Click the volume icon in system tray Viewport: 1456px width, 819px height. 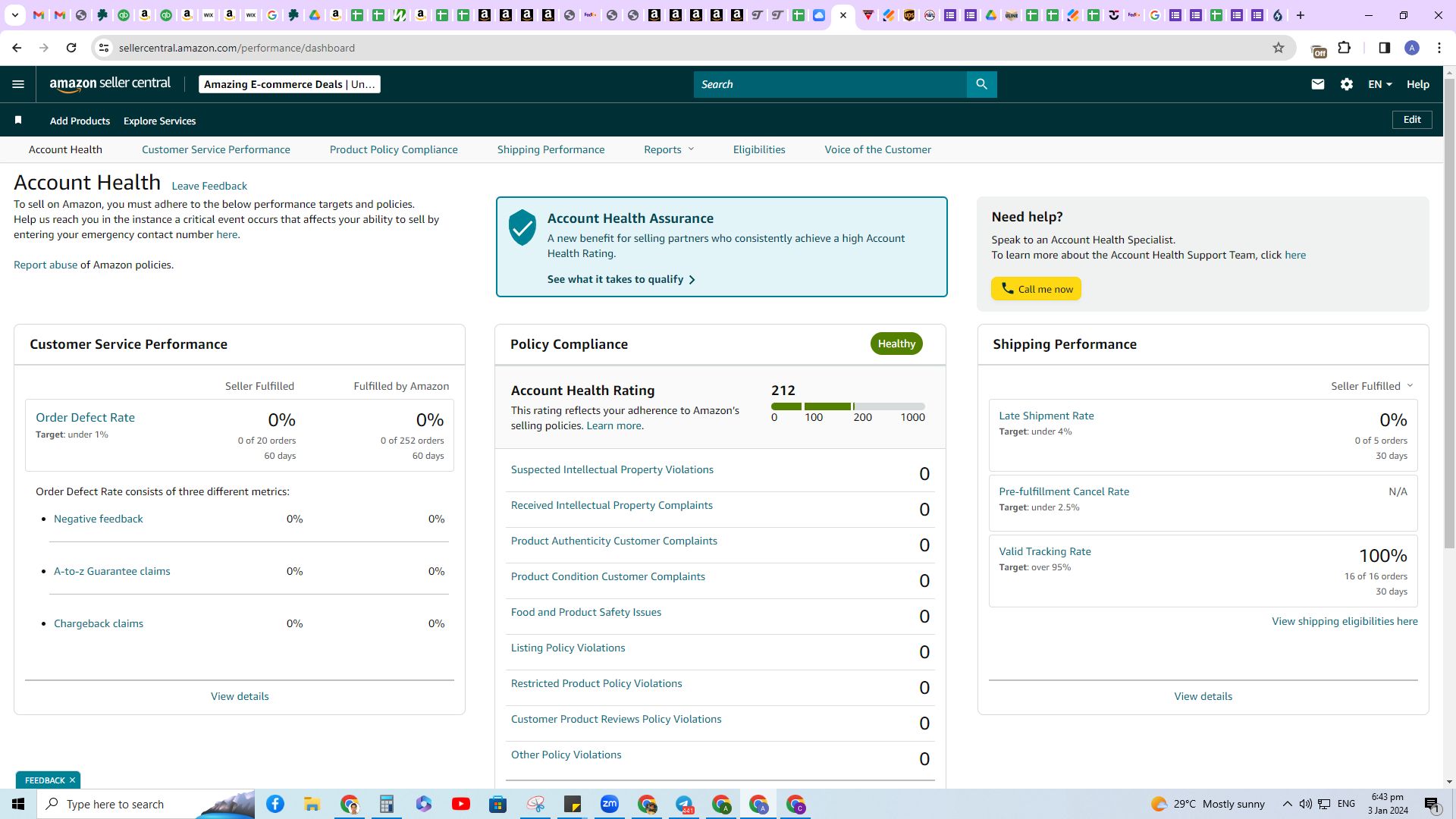pos(1305,804)
